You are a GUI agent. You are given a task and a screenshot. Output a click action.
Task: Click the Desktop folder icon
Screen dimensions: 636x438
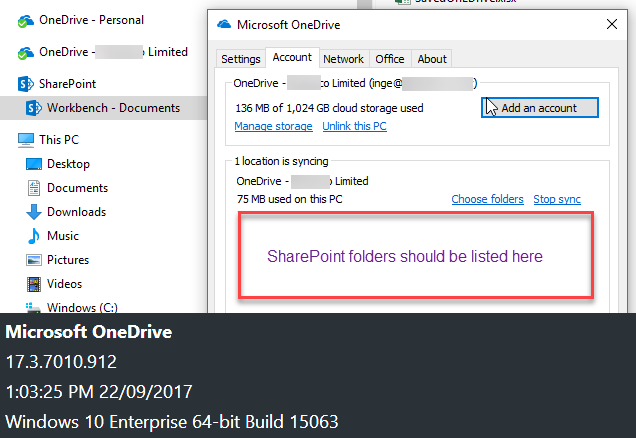[34, 164]
